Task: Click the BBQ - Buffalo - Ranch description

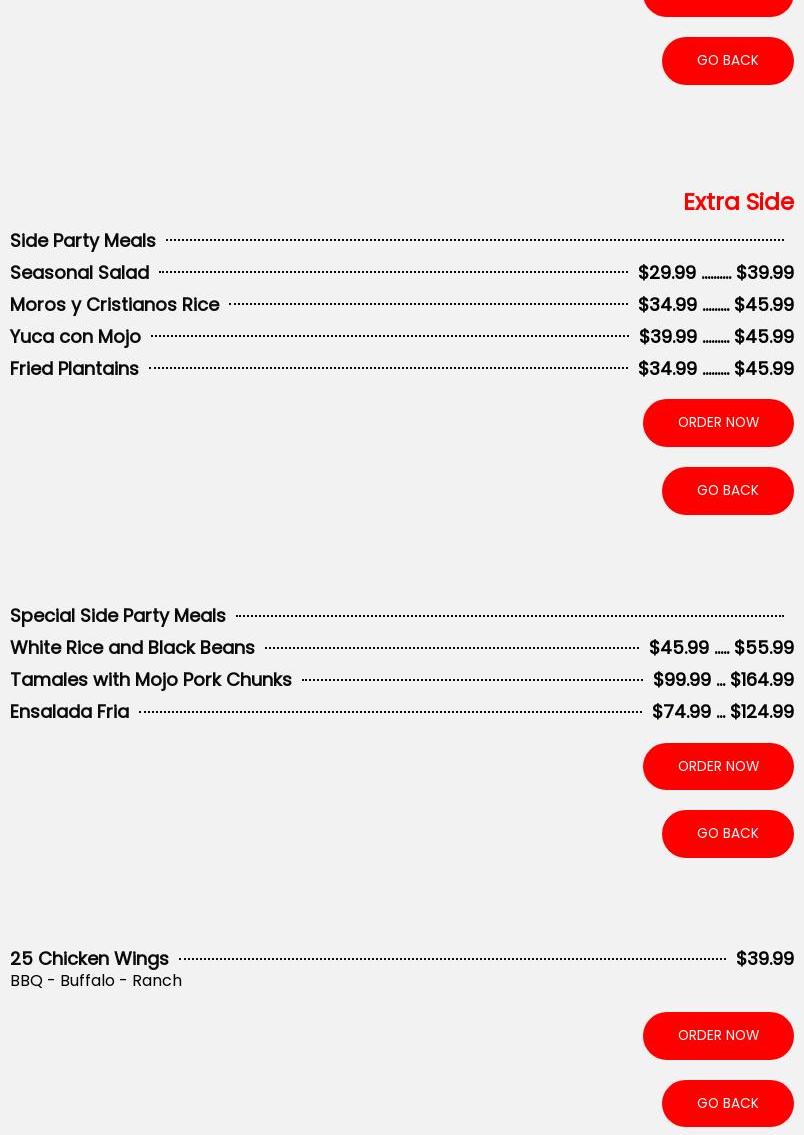Action: click(96, 980)
